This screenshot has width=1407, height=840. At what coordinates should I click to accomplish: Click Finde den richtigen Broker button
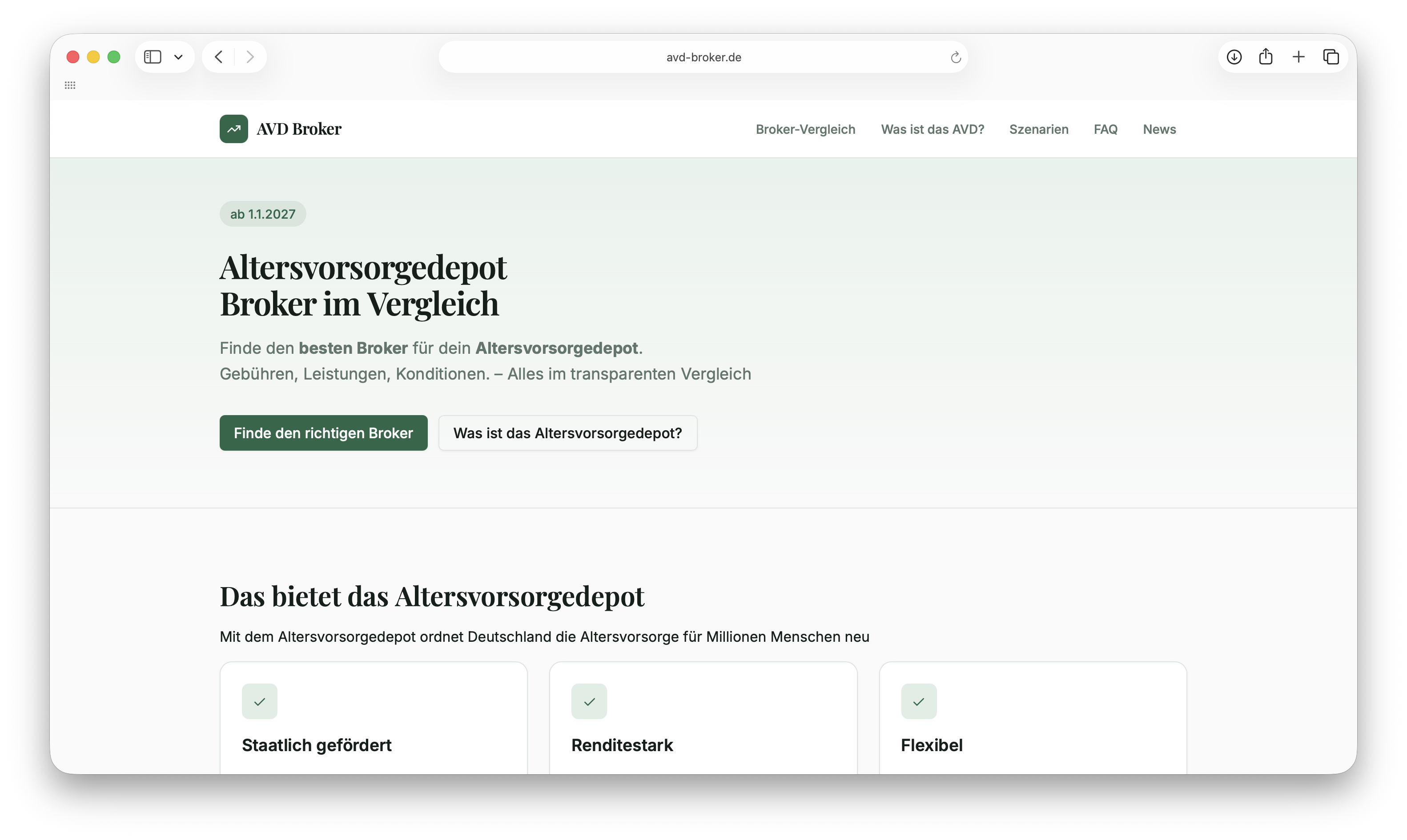point(323,433)
